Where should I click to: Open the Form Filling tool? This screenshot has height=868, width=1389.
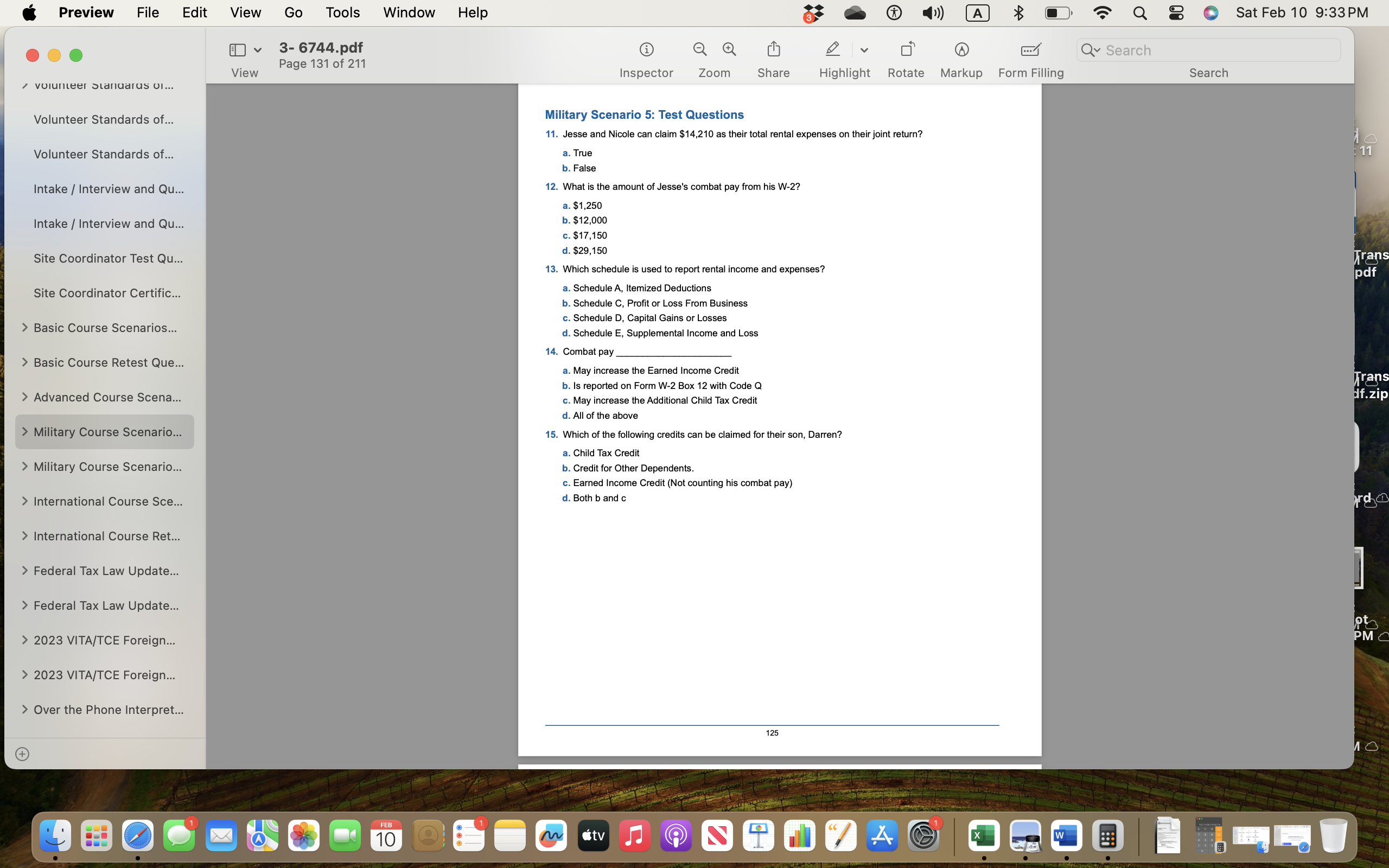1030,50
